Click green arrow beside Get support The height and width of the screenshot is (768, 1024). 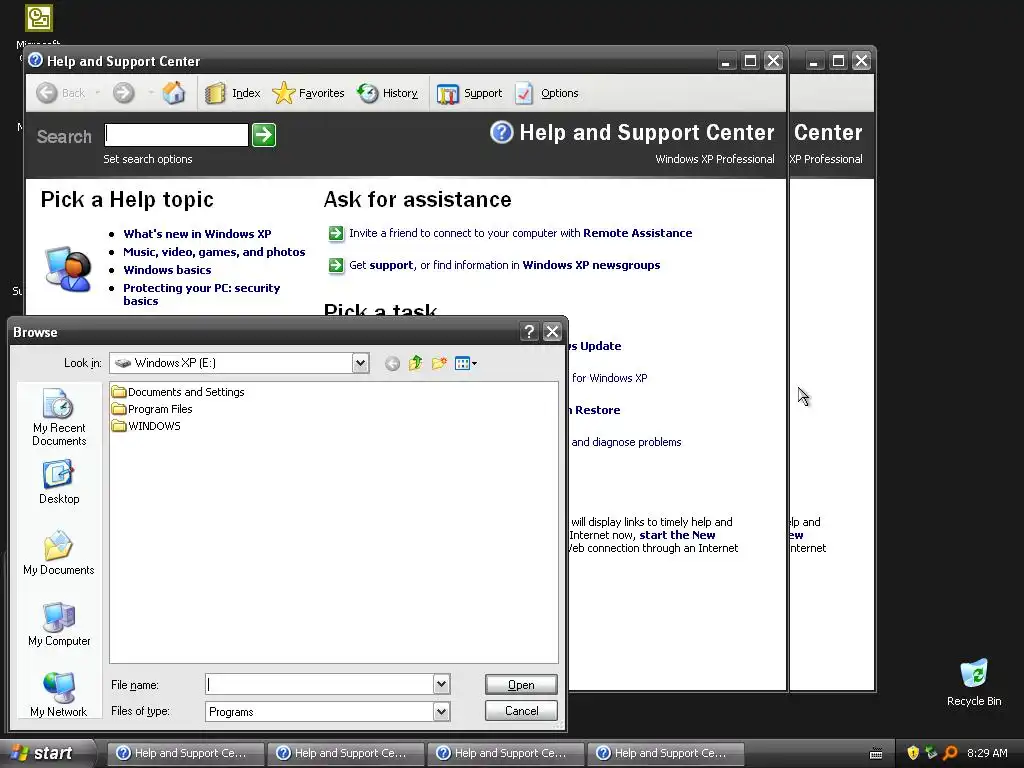[x=336, y=265]
